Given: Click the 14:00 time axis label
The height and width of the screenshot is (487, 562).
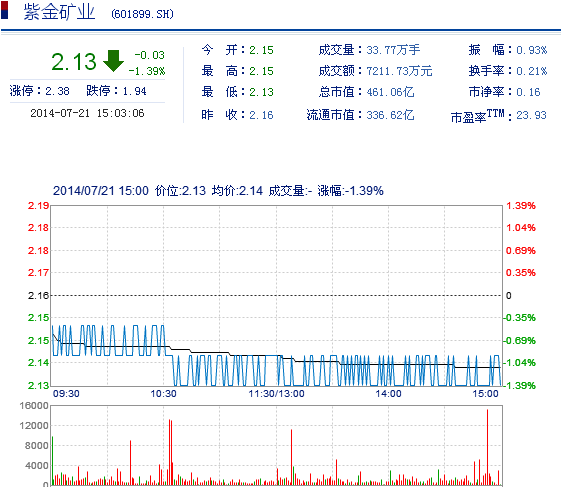Looking at the screenshot, I should (389, 393).
